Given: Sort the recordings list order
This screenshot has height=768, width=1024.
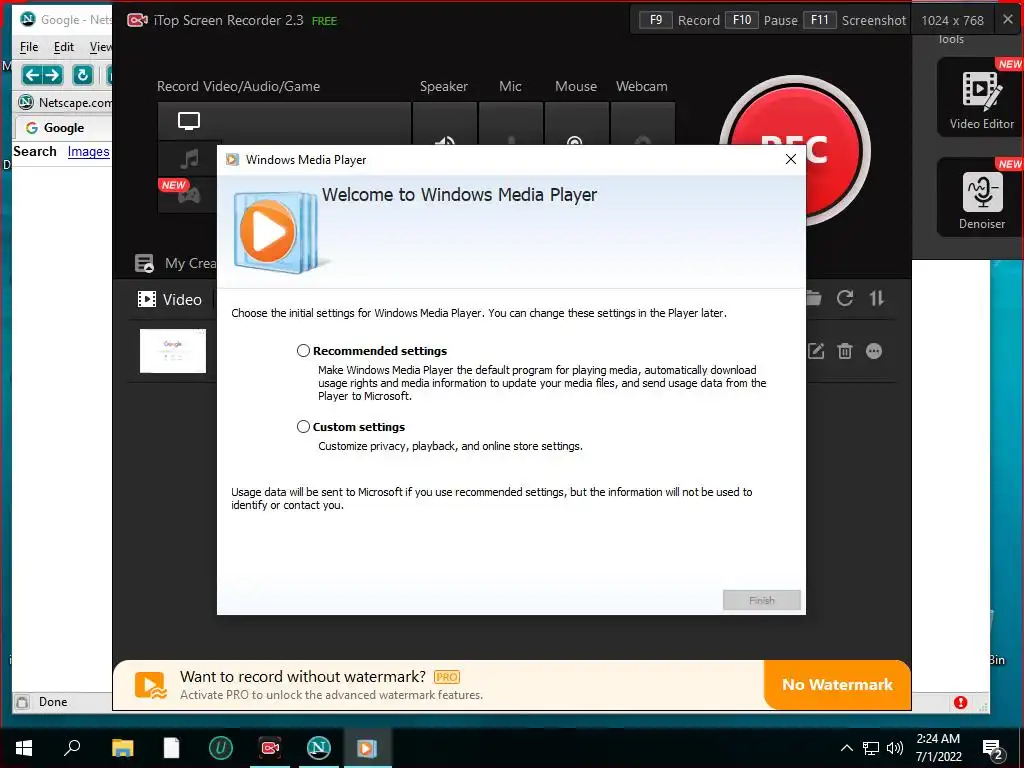Looking at the screenshot, I should [x=876, y=298].
